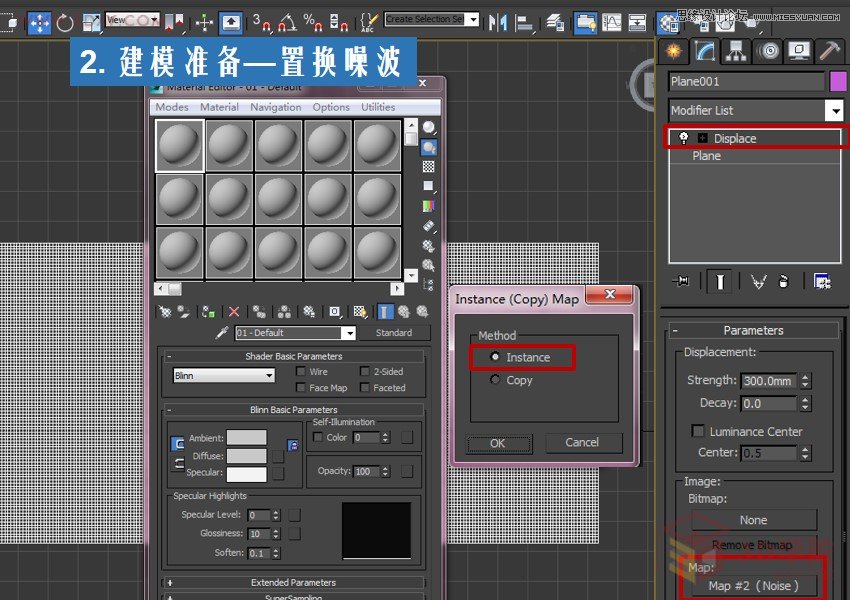Open the Utilities menu in Material Editor
The width and height of the screenshot is (850, 600).
(x=378, y=107)
